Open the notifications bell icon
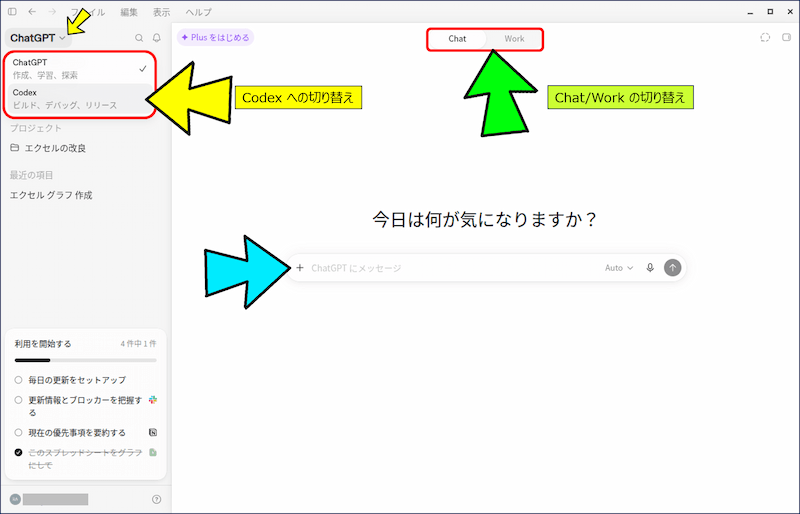 tap(157, 38)
